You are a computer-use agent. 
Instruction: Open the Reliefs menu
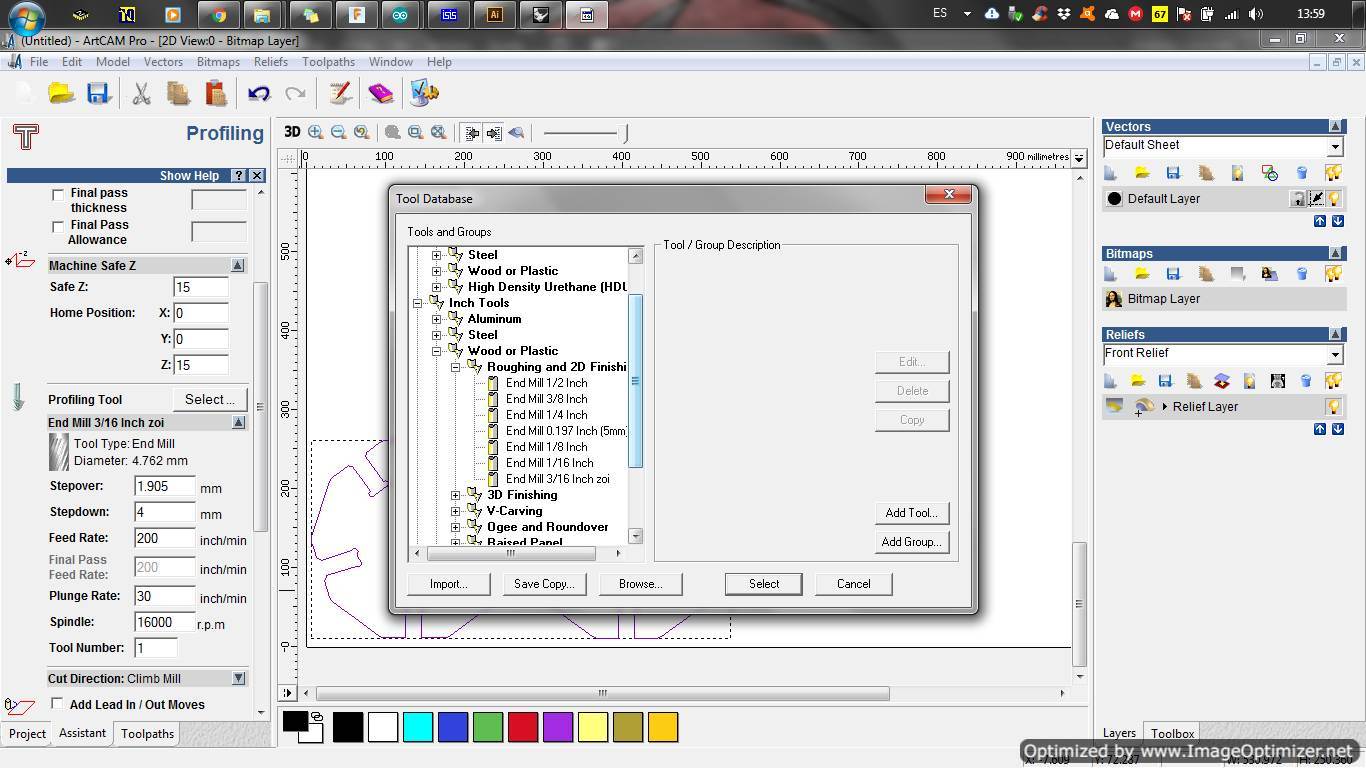[x=270, y=62]
